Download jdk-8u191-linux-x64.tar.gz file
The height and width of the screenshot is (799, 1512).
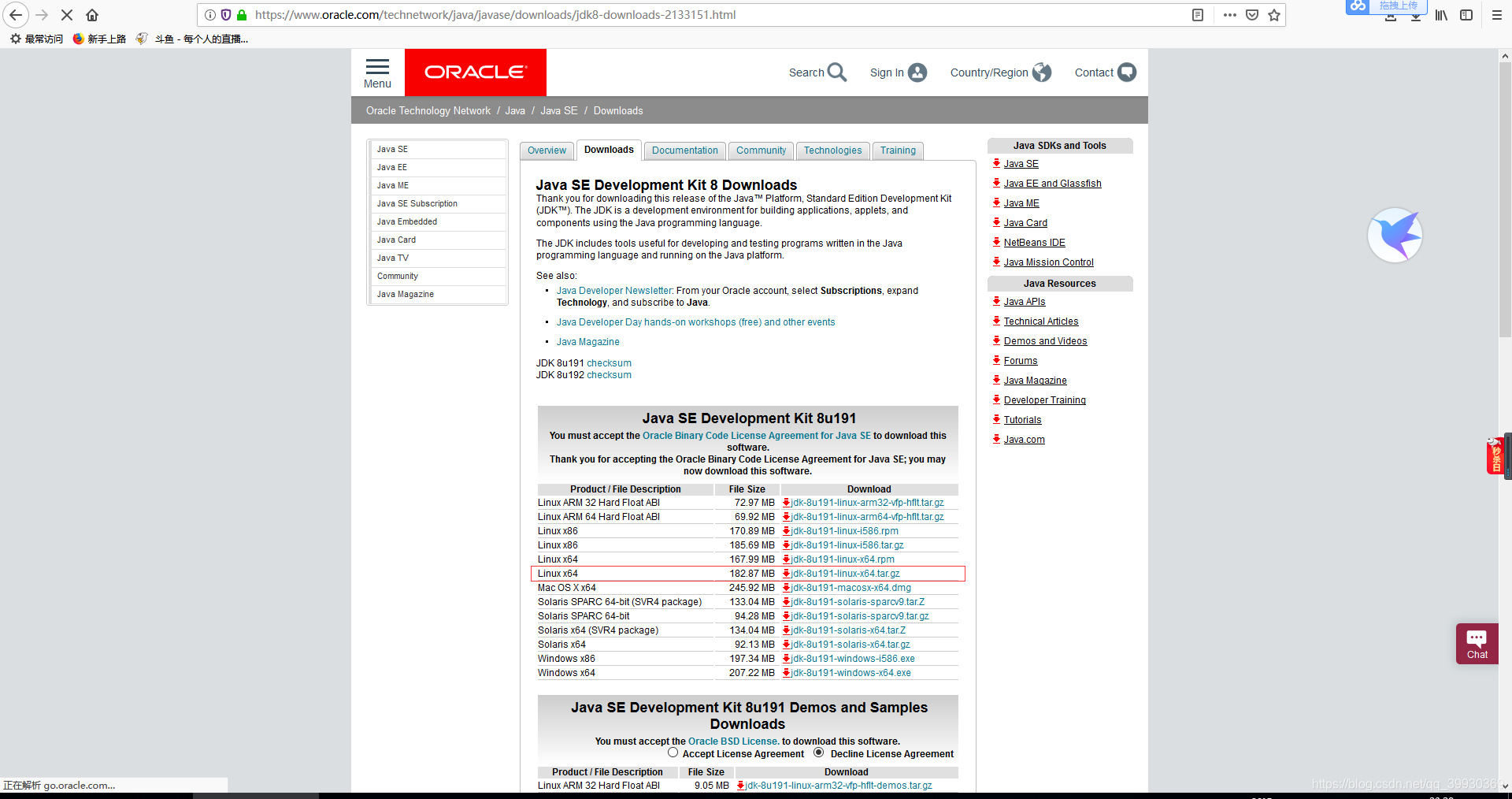tap(846, 574)
